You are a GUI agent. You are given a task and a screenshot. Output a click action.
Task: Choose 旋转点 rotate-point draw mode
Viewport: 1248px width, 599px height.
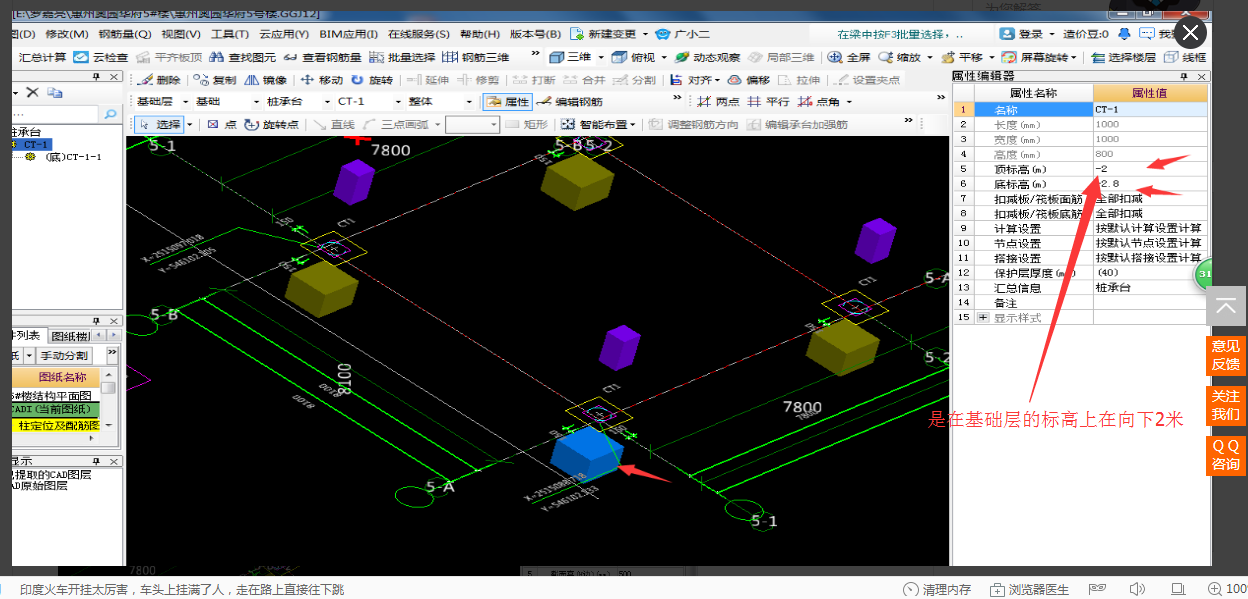tap(272, 124)
